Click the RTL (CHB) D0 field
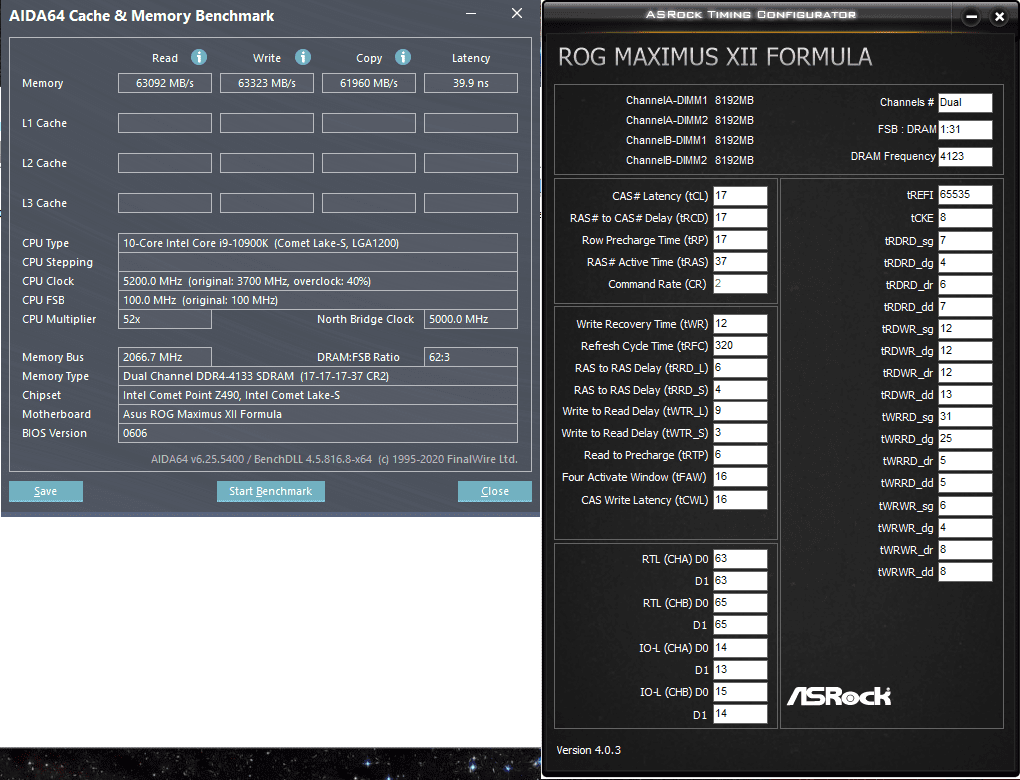The image size is (1020, 780). tap(740, 603)
